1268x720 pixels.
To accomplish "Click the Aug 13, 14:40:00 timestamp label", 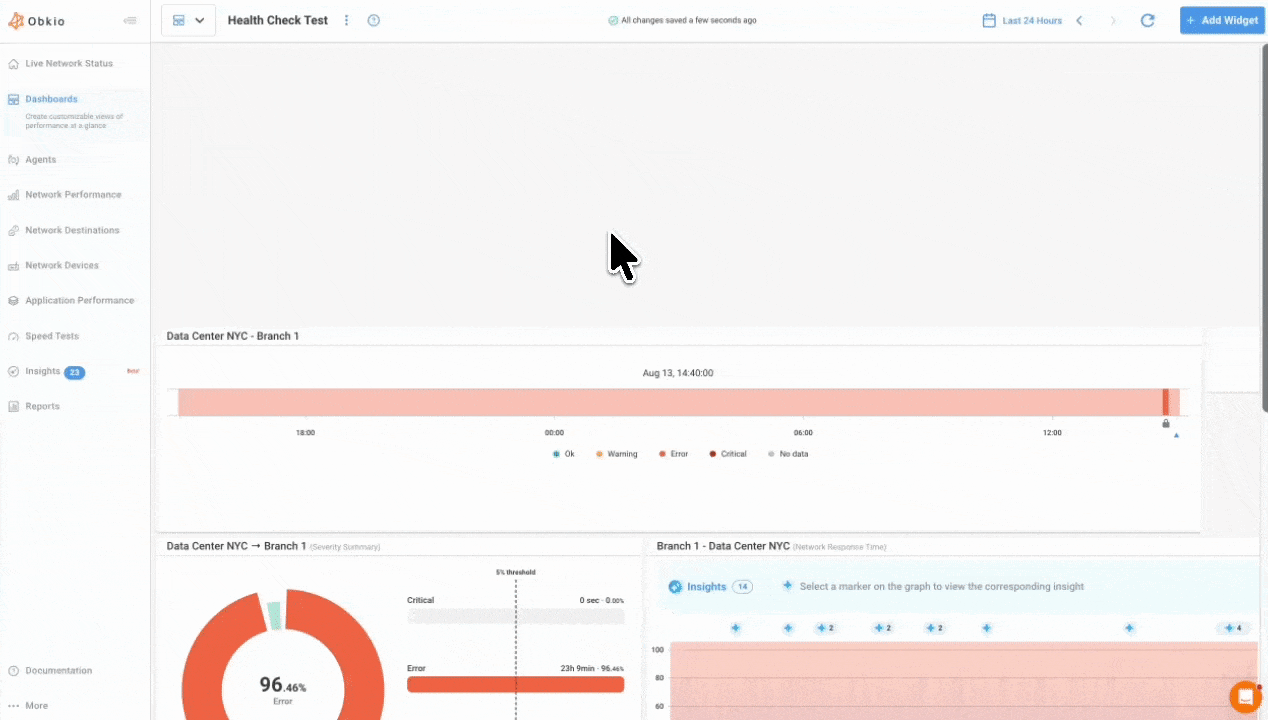I will (678, 373).
